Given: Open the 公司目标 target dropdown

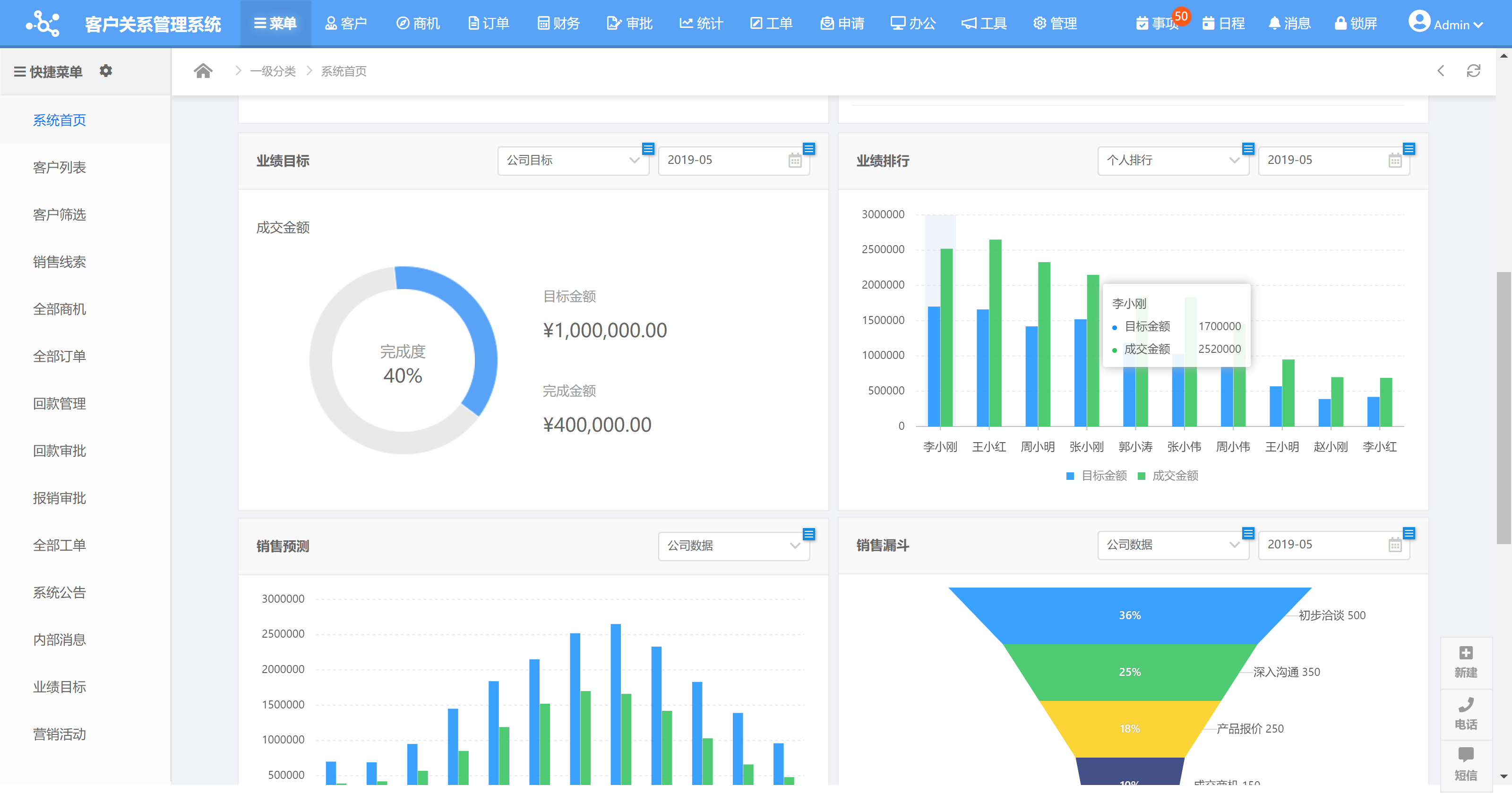Looking at the screenshot, I should 573,160.
